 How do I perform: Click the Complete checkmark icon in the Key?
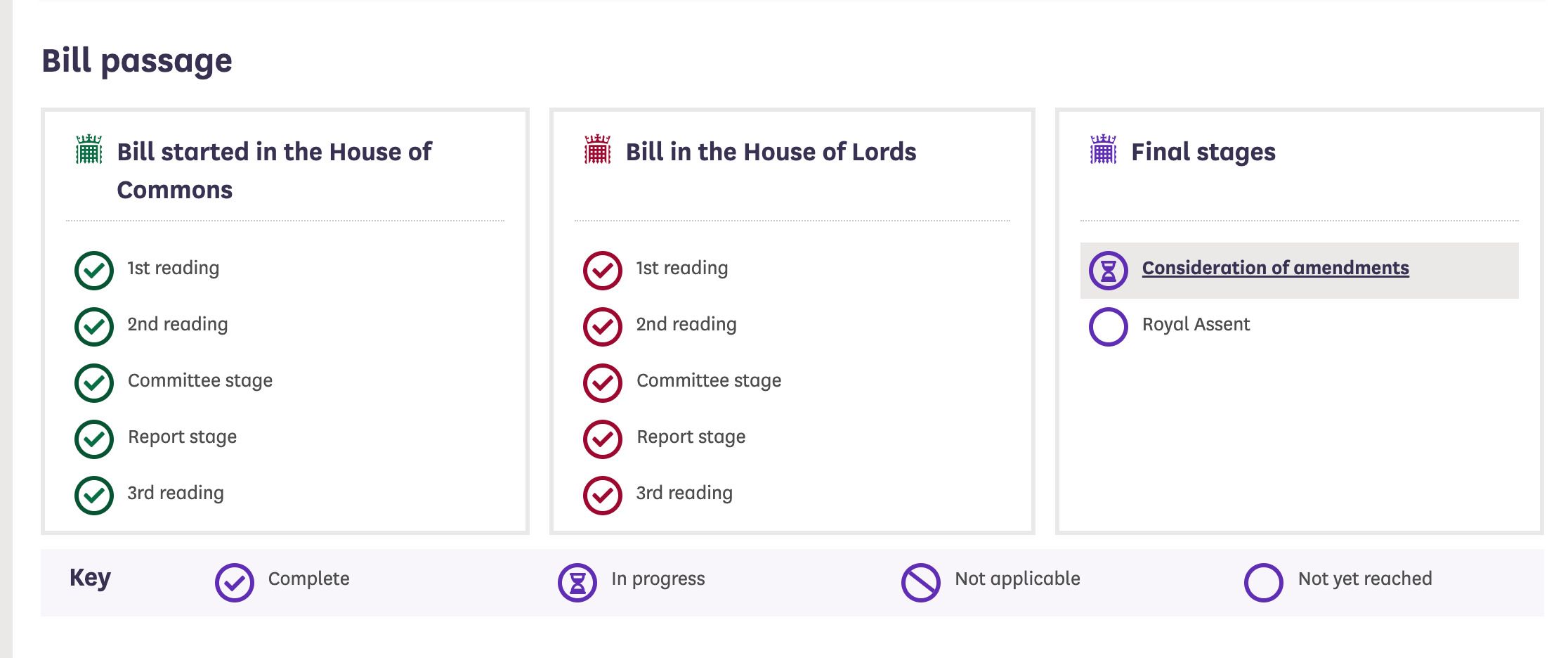pyautogui.click(x=235, y=583)
